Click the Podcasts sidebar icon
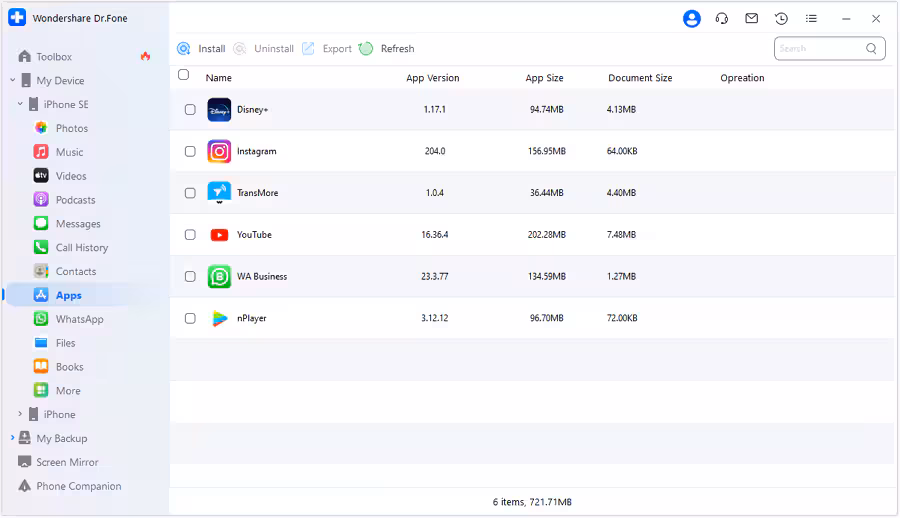Viewport: 900px width, 518px height. click(41, 200)
